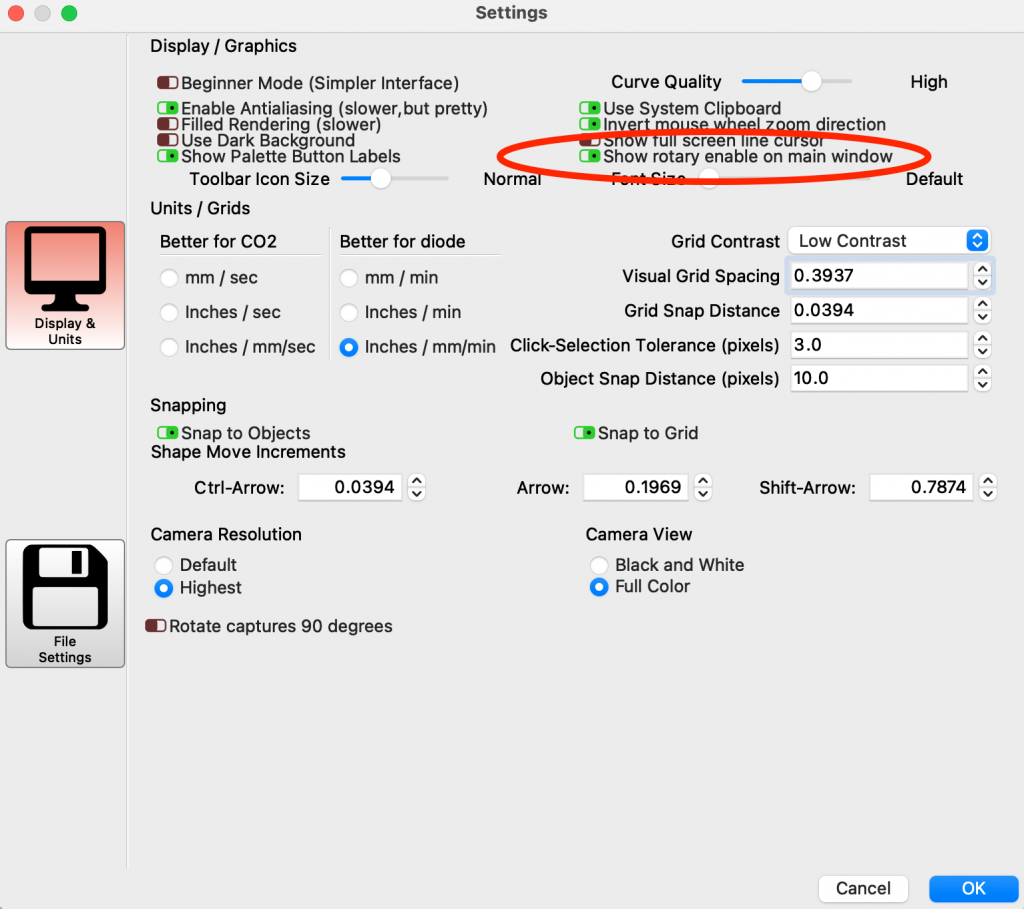This screenshot has width=1024, height=909.
Task: Select the Display & Units panel icon
Action: (x=64, y=285)
